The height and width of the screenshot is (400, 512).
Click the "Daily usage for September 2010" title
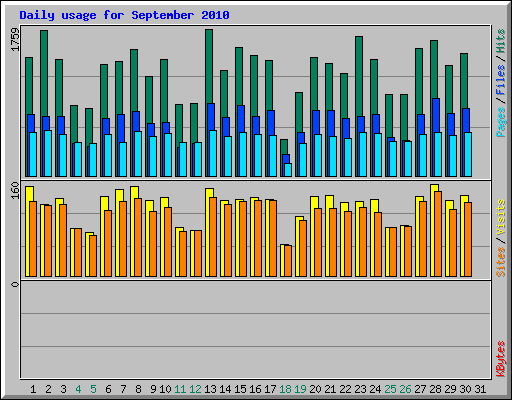pyautogui.click(x=124, y=15)
